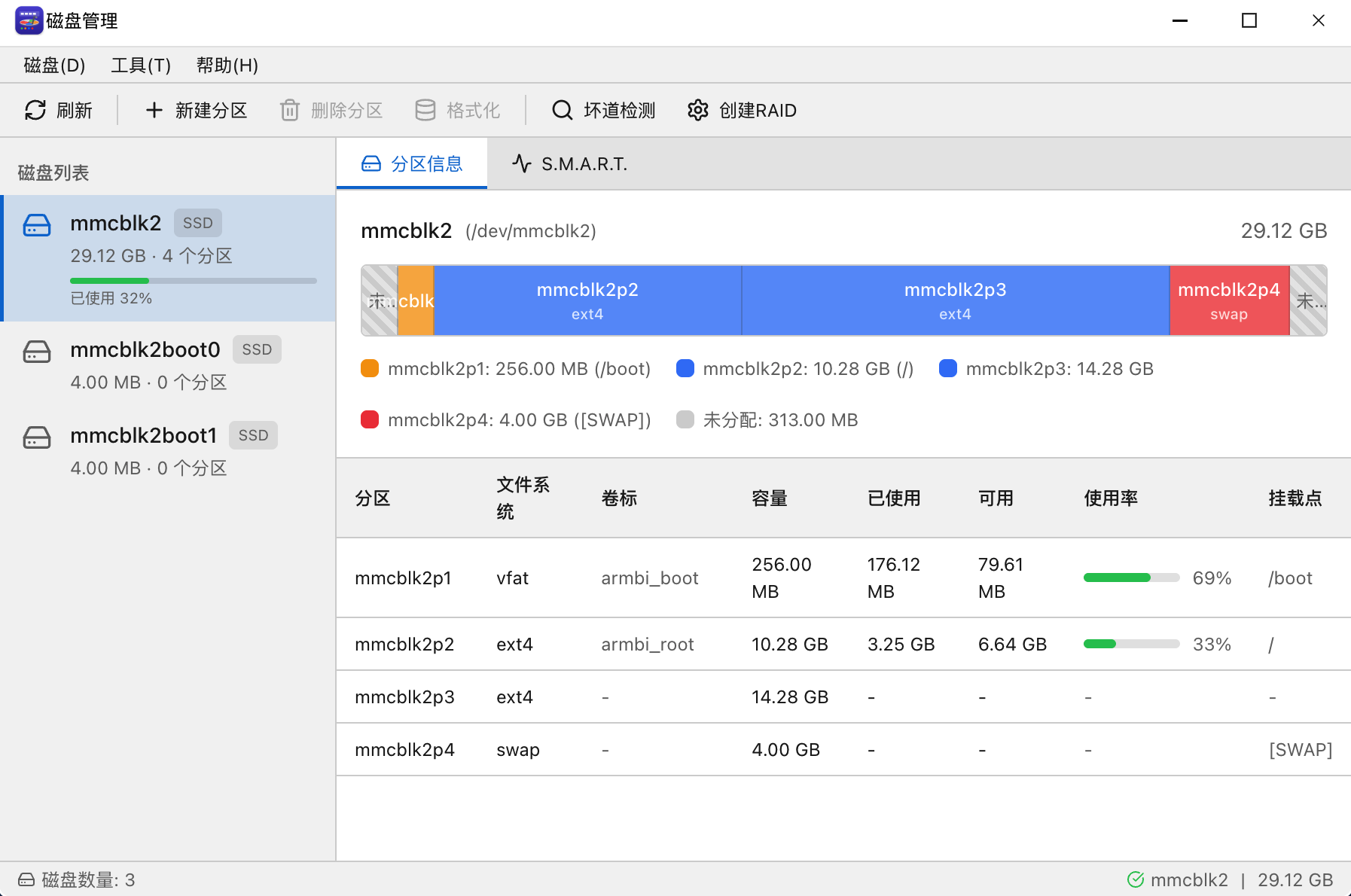Click the drive icon on 分区信息 tab
Viewport: 1351px width, 896px height.
tap(371, 164)
